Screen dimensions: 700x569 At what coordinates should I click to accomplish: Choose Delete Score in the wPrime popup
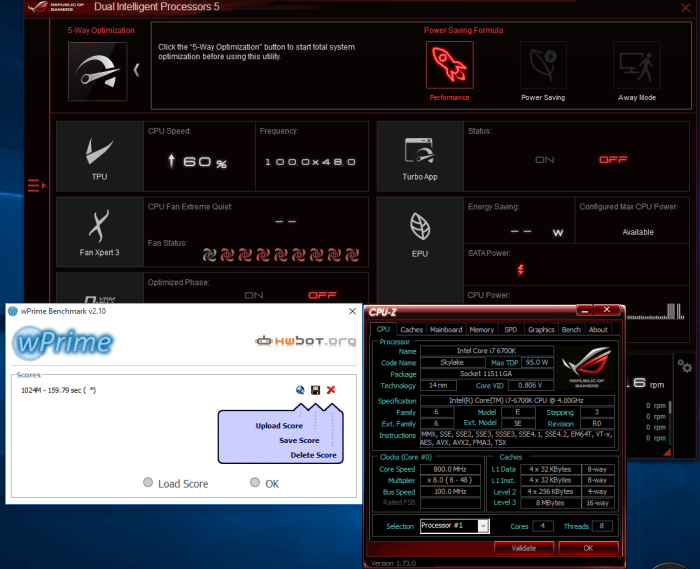pyautogui.click(x=313, y=455)
